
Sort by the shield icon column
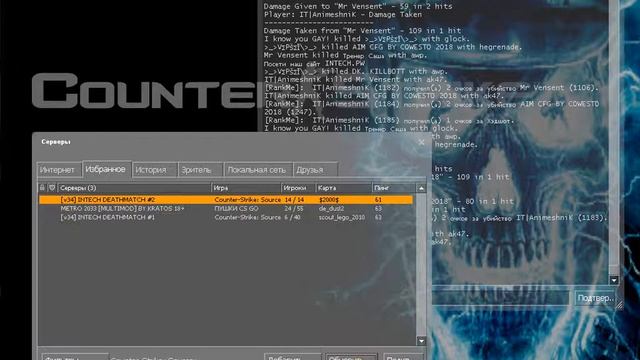(x=52, y=188)
